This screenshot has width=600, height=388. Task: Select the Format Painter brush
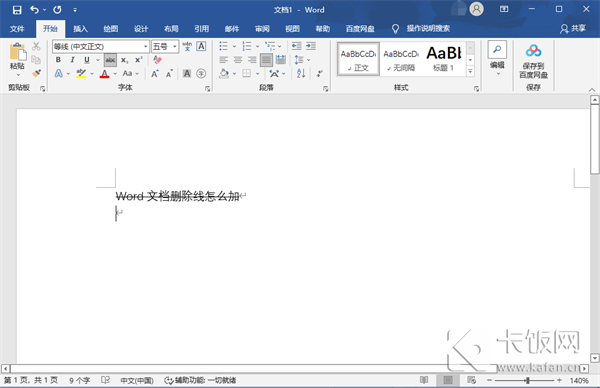[36, 73]
